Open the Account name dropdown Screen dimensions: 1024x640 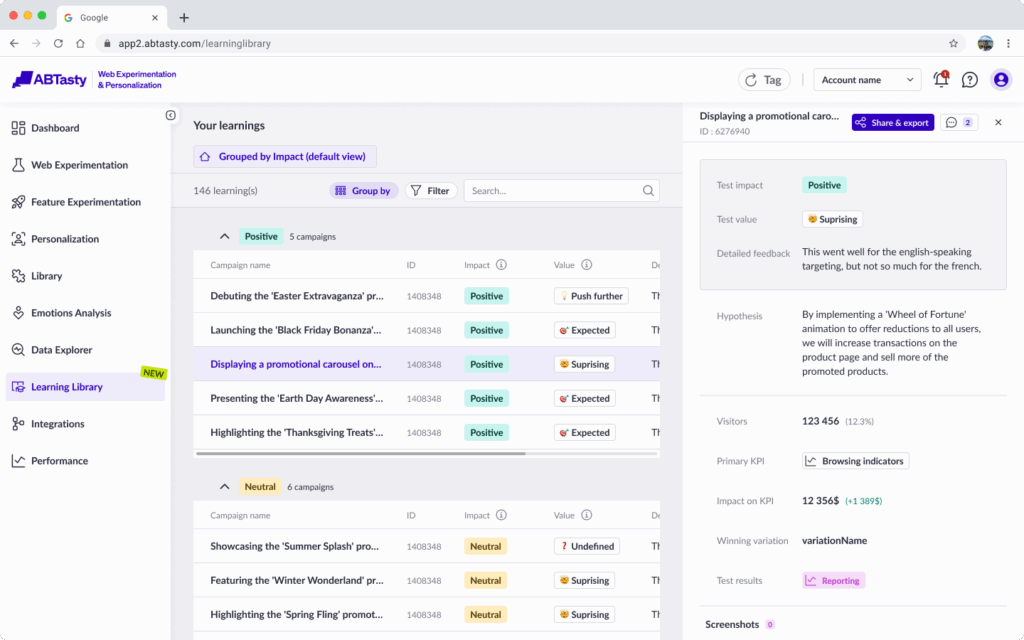(x=867, y=80)
